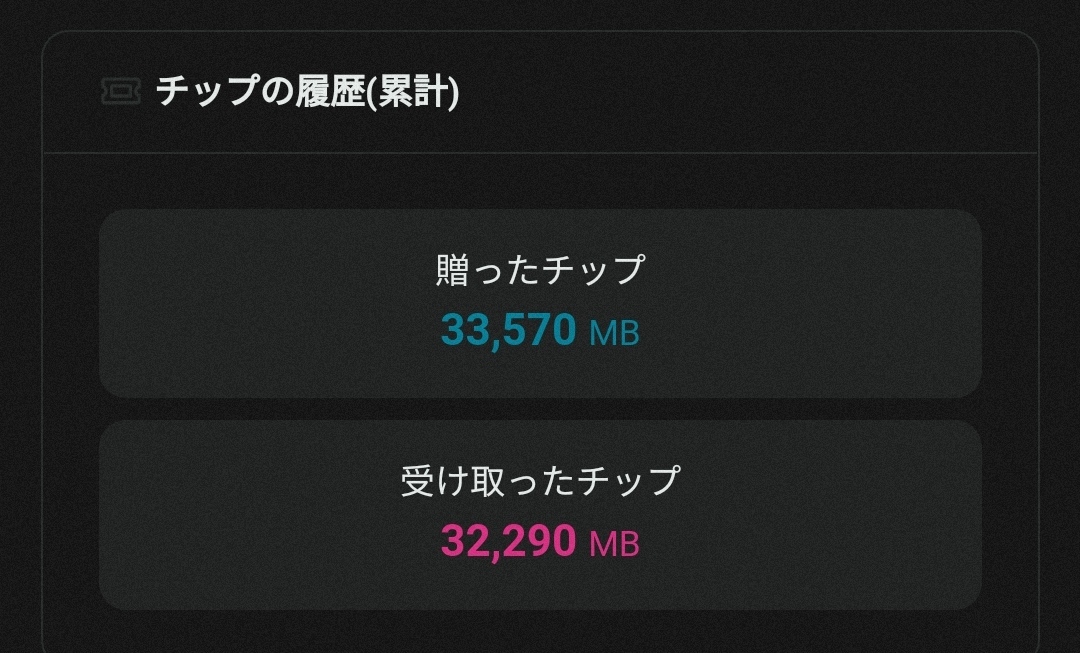Click the 受け取ったチップ label

[x=540, y=481]
